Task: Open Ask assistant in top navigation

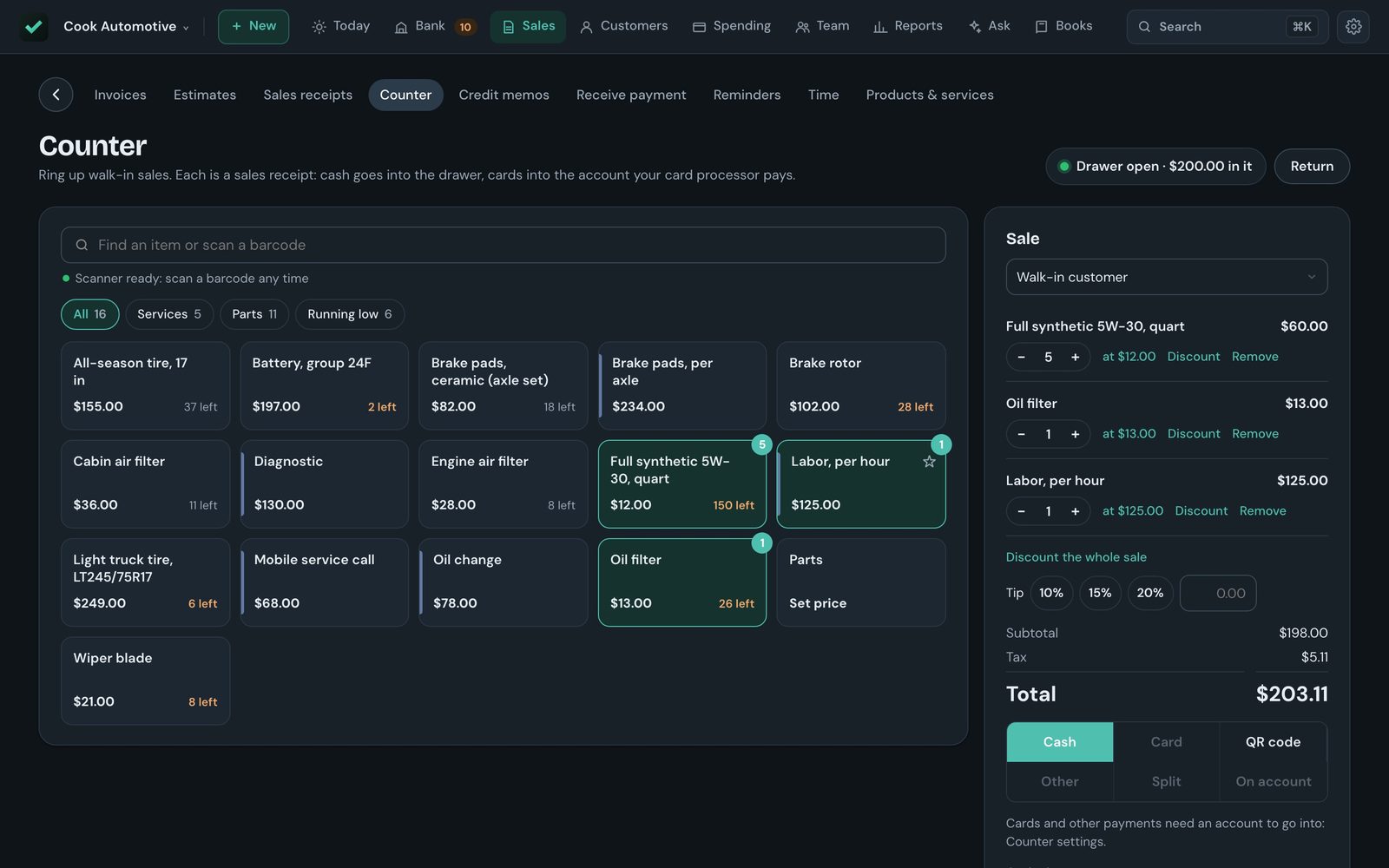Action: pyautogui.click(x=989, y=27)
